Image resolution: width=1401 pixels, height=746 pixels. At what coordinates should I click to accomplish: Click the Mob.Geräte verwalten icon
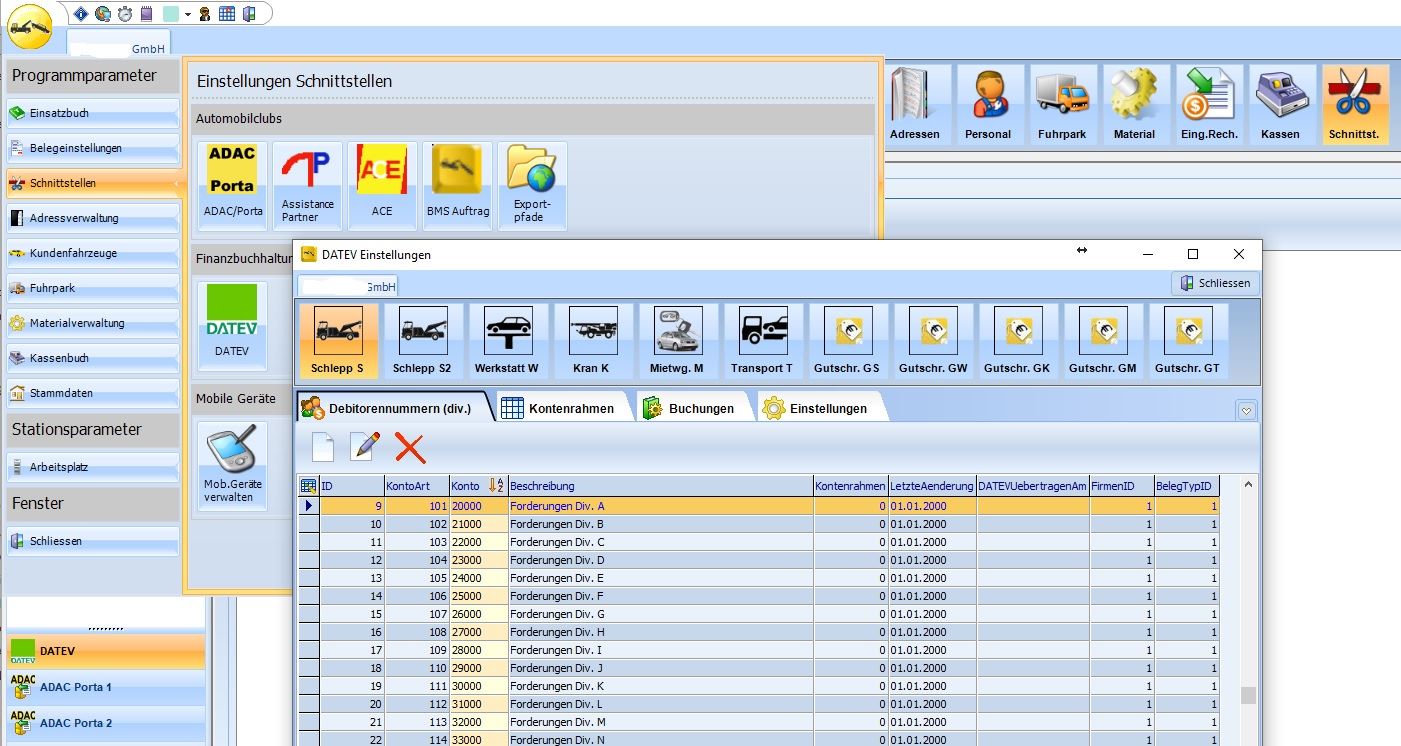click(232, 462)
